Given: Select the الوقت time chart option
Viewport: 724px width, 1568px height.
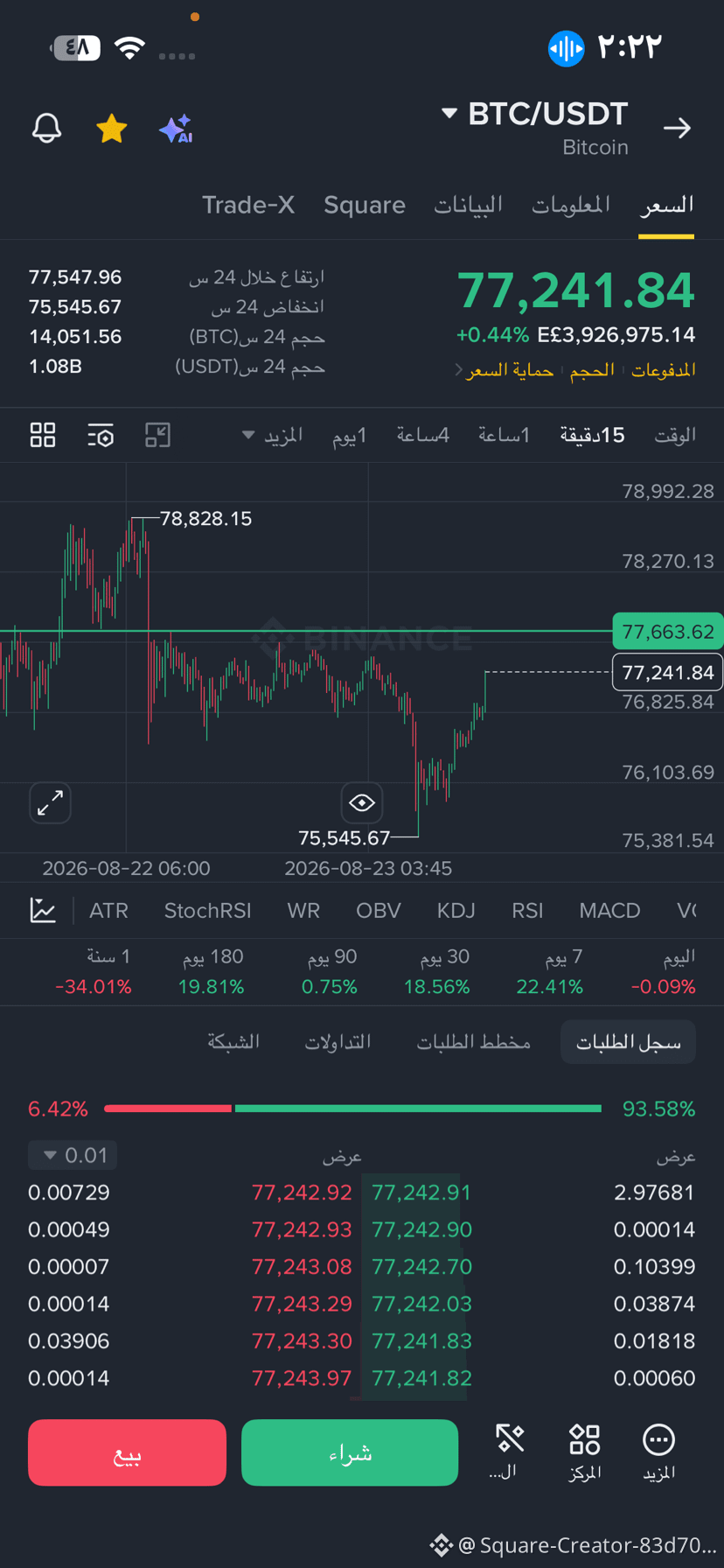Looking at the screenshot, I should [675, 435].
